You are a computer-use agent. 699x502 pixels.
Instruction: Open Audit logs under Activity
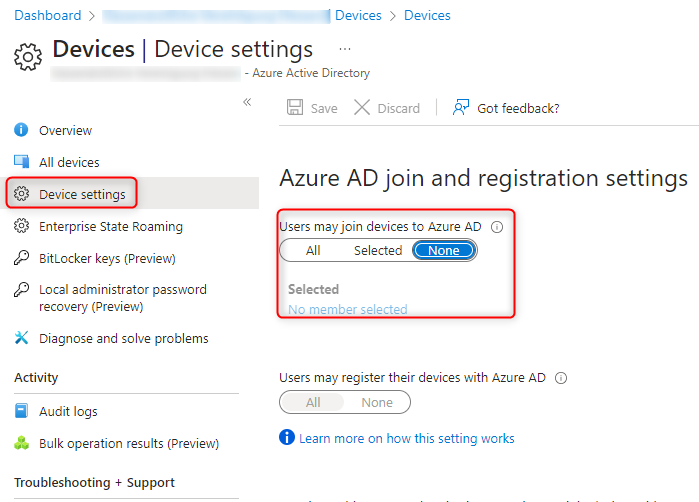68,411
